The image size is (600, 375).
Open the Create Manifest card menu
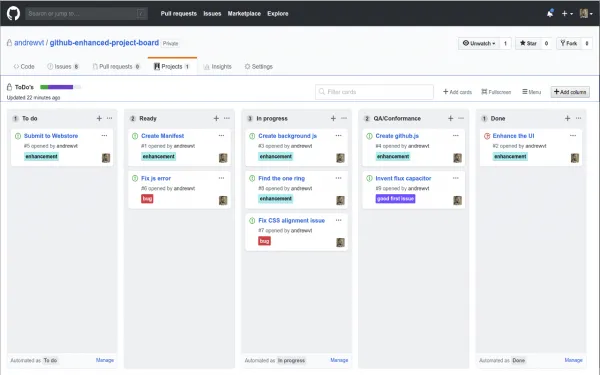222,135
